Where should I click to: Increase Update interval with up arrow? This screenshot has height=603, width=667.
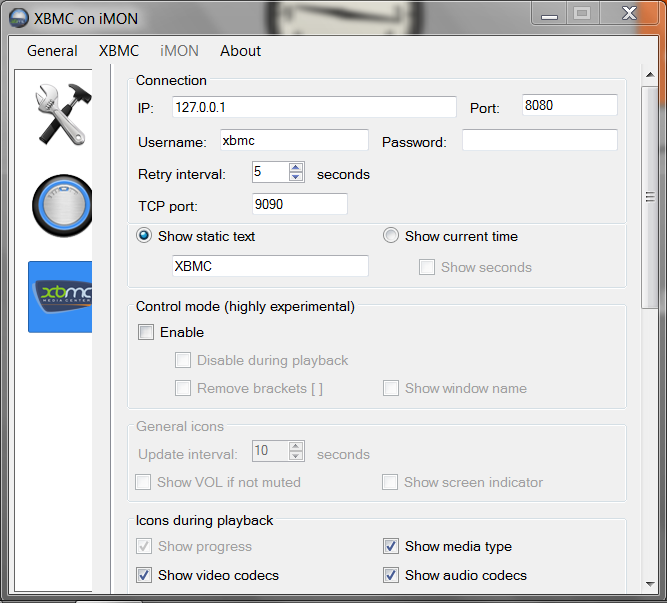coord(296,447)
